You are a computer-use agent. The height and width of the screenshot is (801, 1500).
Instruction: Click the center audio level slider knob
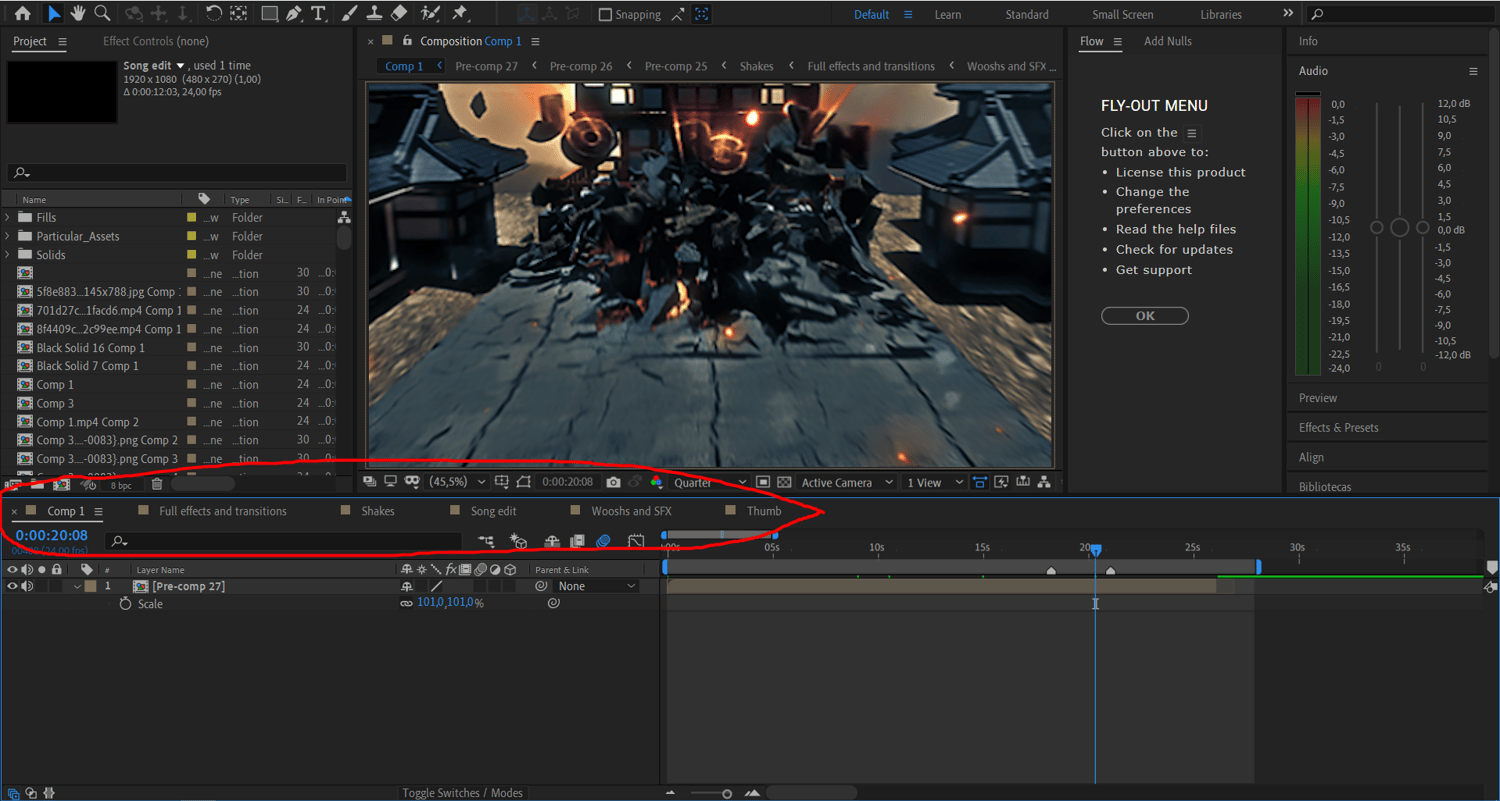click(x=1399, y=228)
